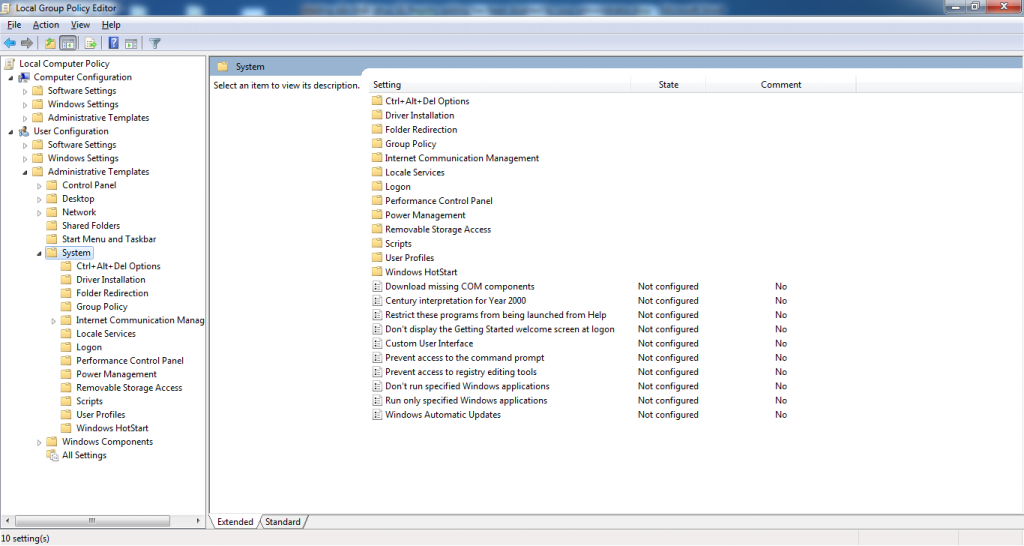Image resolution: width=1024 pixels, height=546 pixels.
Task: Collapse the Computer Configuration node
Action: (11, 77)
